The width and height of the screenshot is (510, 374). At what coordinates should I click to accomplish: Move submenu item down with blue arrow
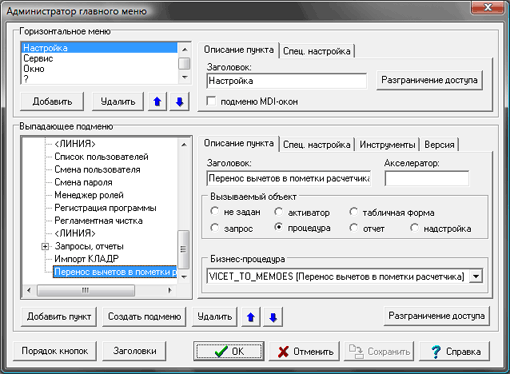273,317
